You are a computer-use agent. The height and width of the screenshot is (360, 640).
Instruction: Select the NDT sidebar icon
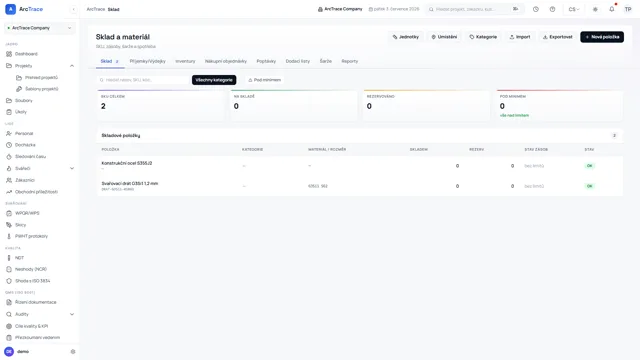9,258
